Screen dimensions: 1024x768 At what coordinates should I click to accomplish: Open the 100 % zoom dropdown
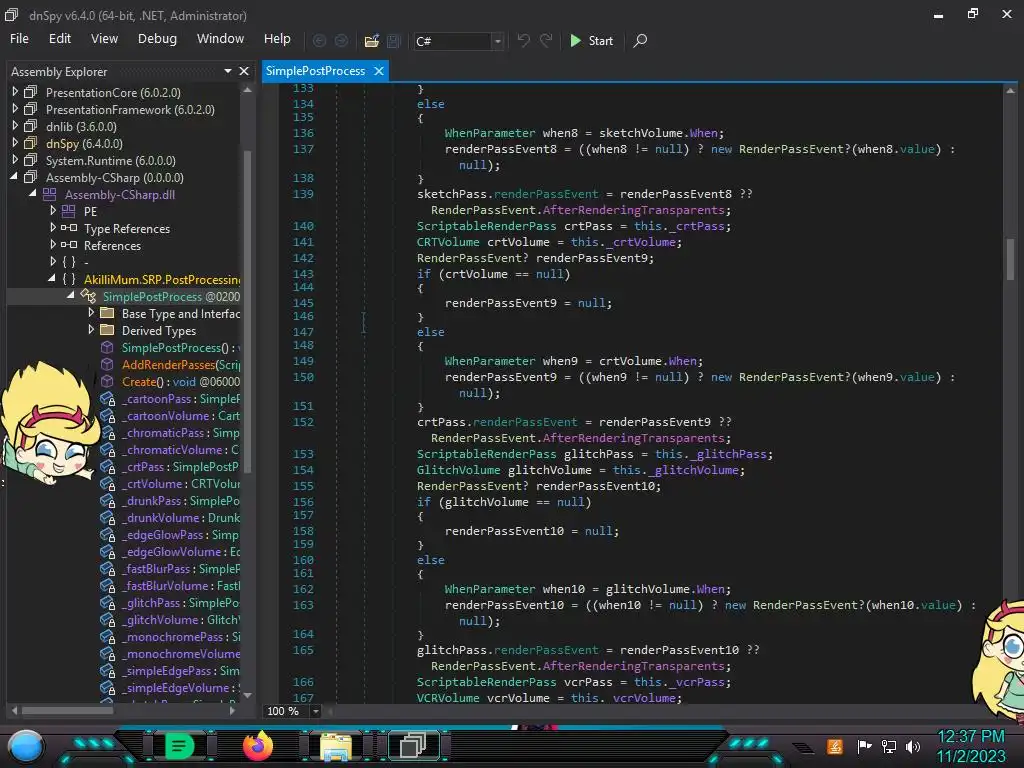pyautogui.click(x=315, y=711)
